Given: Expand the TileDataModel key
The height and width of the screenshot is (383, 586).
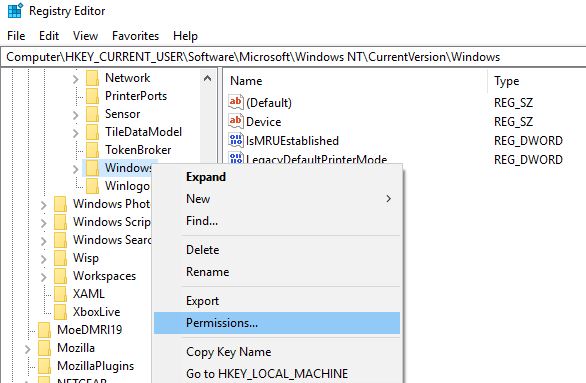Looking at the screenshot, I should click(75, 133).
